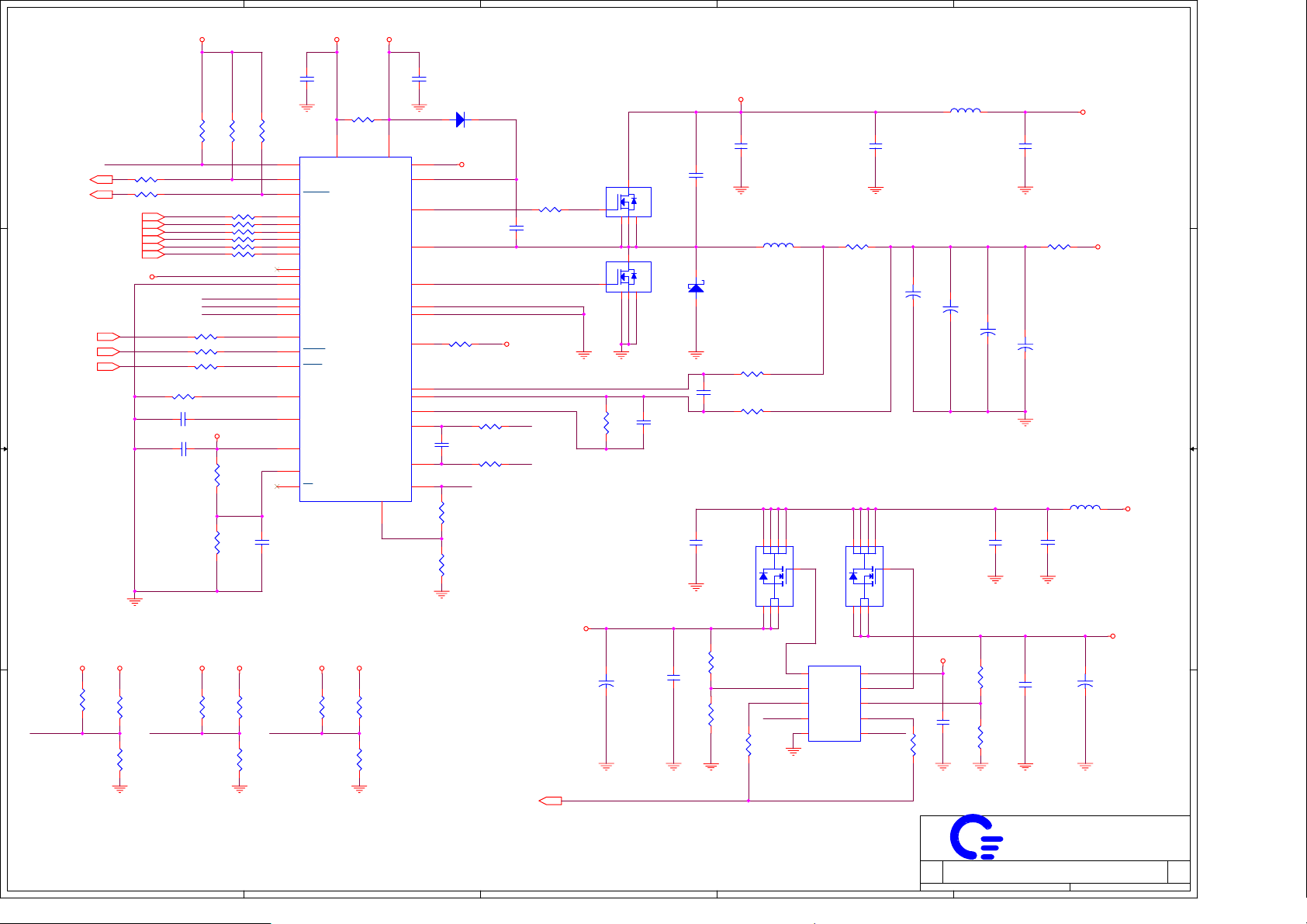Select the topmost port arrow on the left

pyautogui.click(x=101, y=179)
